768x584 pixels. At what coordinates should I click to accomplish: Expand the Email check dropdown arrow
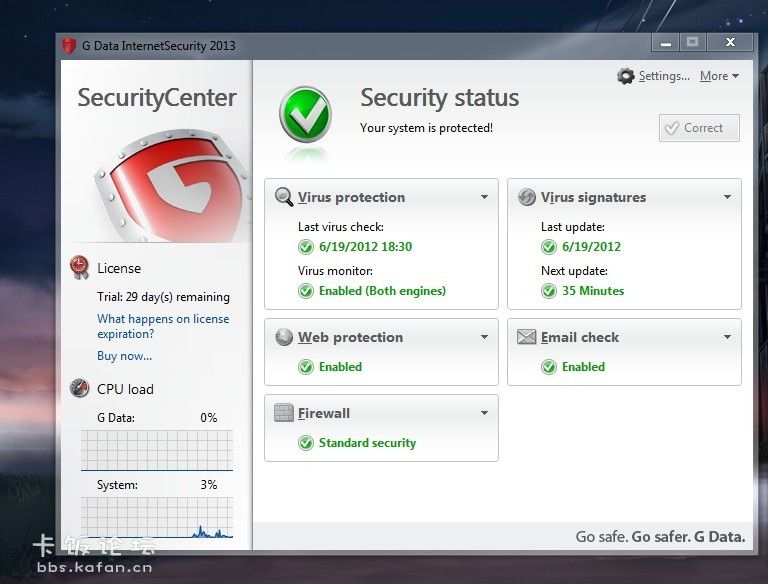click(x=727, y=337)
